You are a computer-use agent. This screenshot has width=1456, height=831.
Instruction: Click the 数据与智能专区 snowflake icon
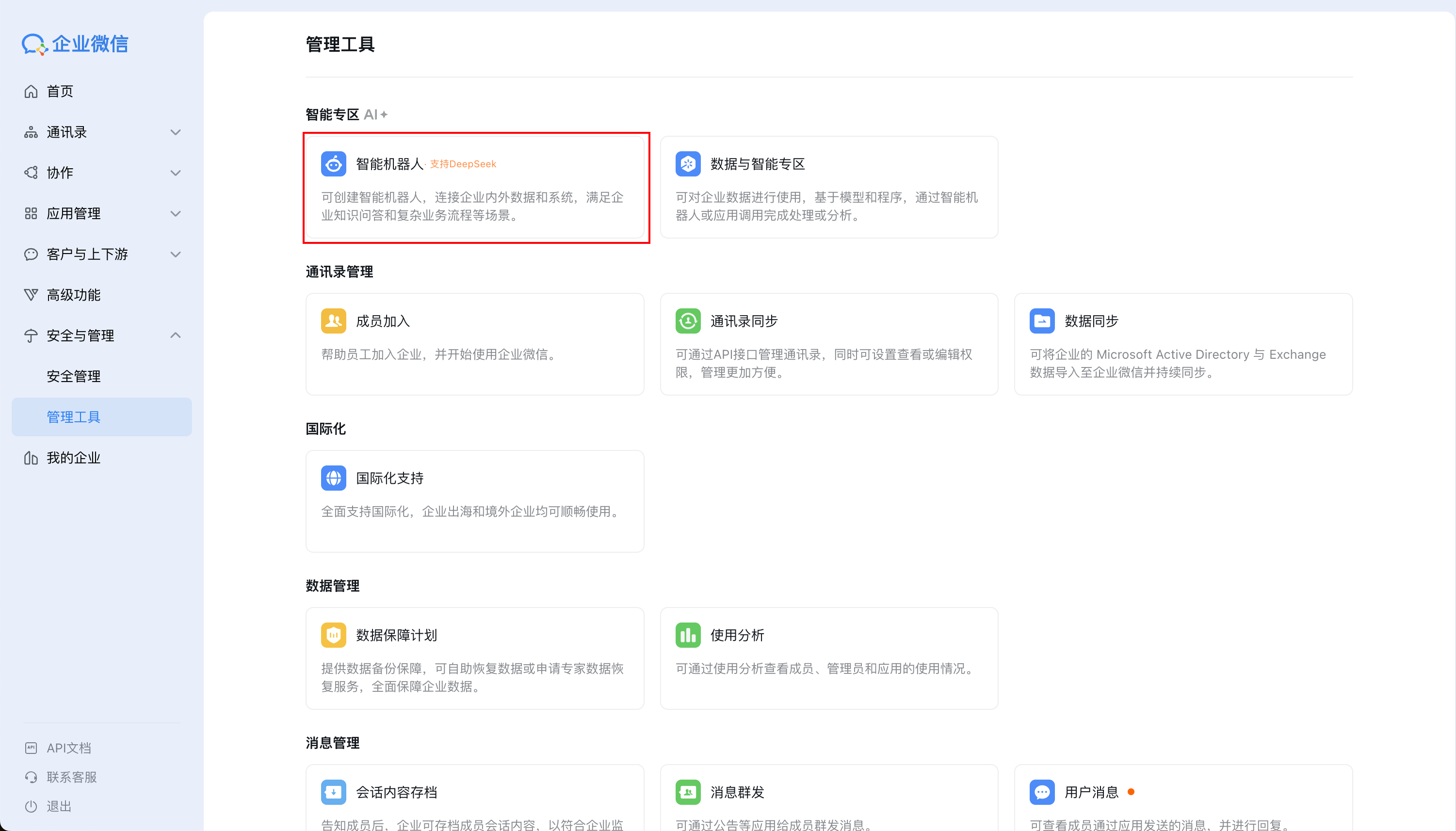(x=688, y=164)
